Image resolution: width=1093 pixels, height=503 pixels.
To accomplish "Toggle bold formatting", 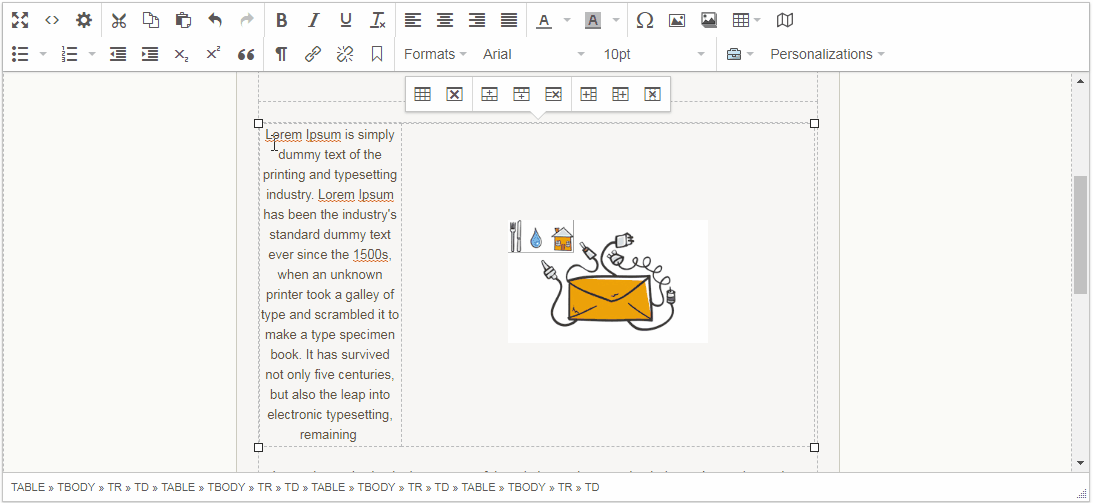I will 281,20.
